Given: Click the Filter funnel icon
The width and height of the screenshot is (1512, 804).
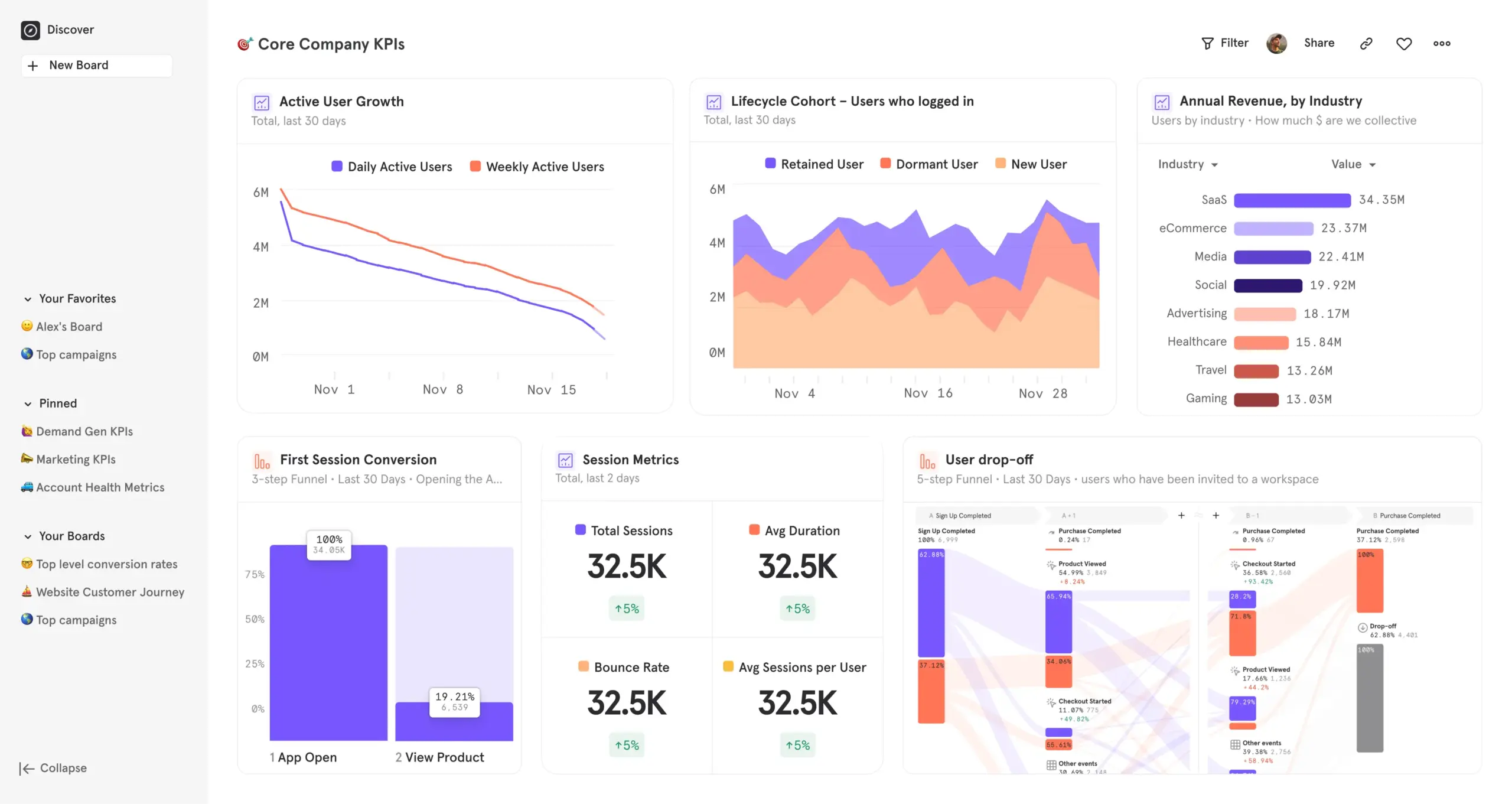Looking at the screenshot, I should point(1207,43).
